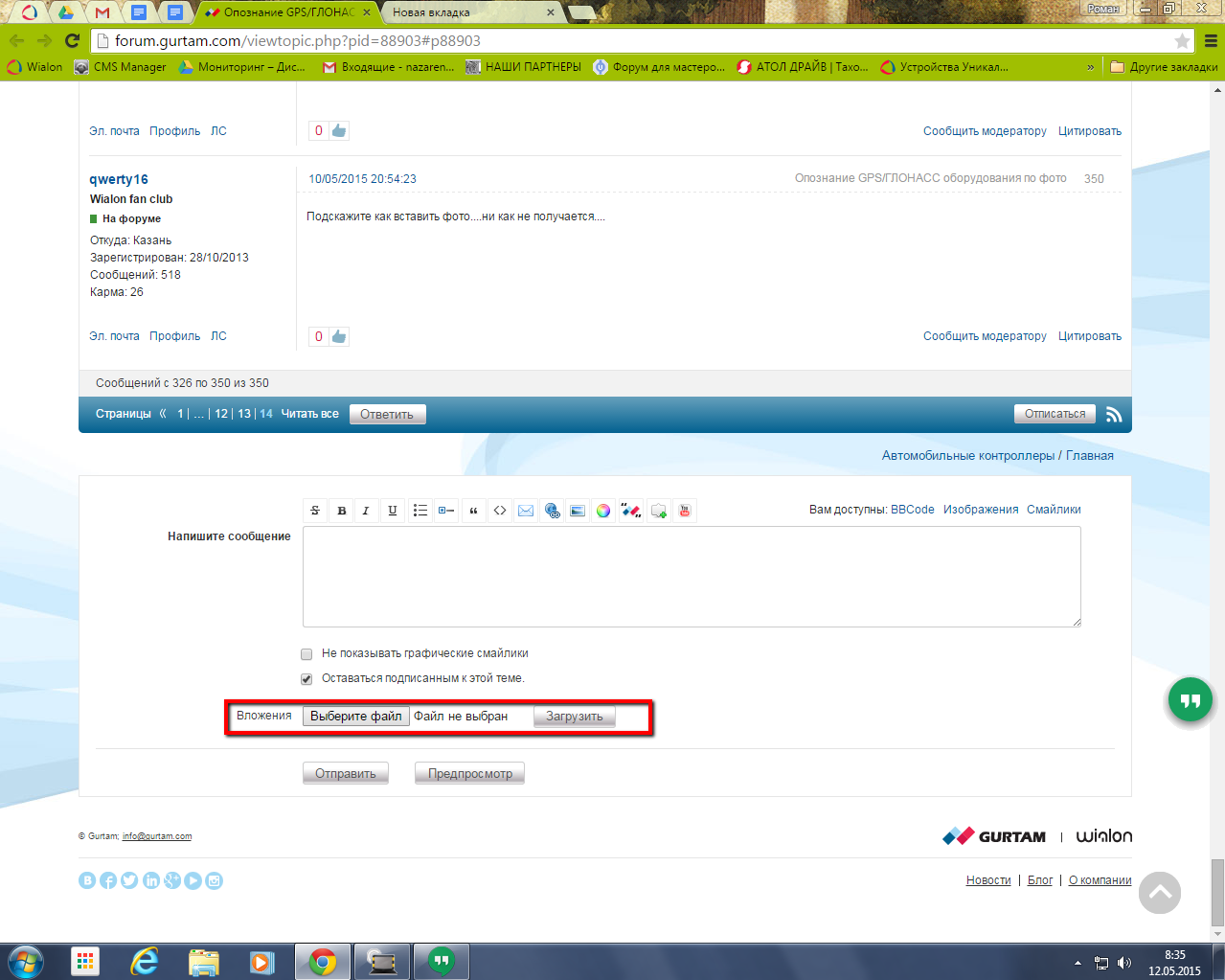Insert a bulleted list via toolbar
The image size is (1225, 980).
420,511
